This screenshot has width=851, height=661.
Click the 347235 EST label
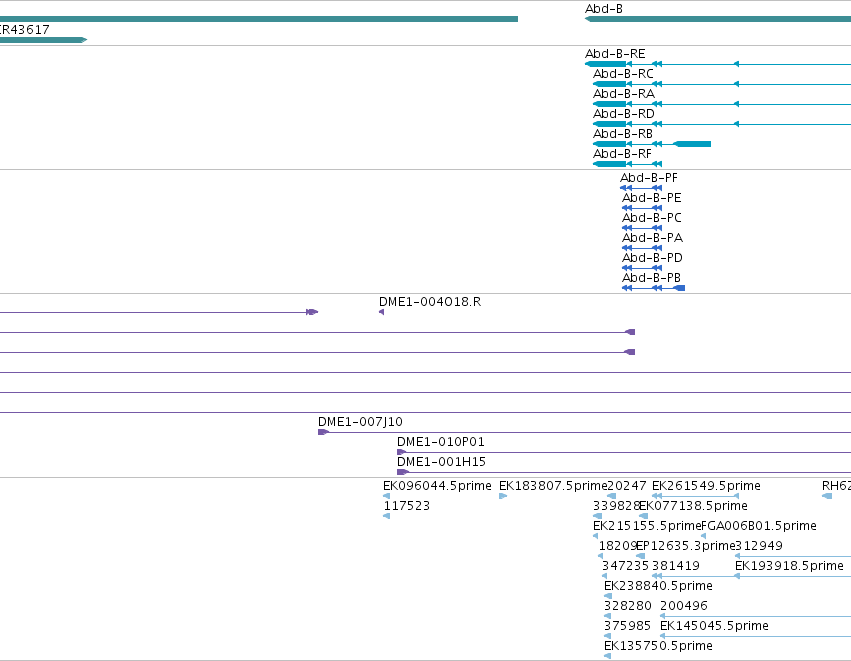point(625,565)
